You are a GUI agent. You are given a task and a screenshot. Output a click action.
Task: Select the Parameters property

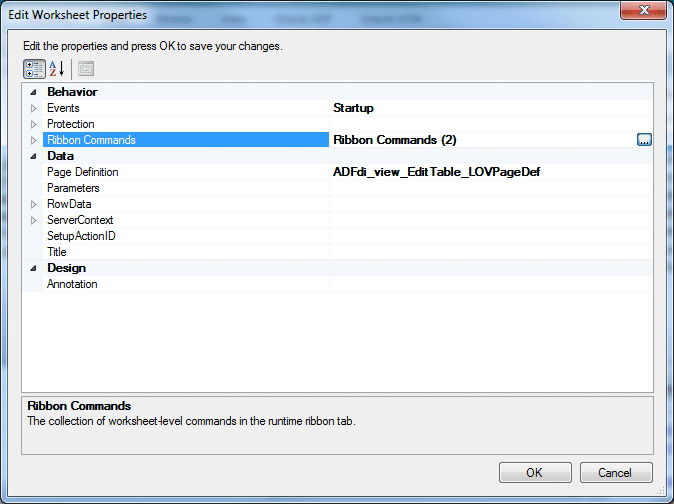186,188
